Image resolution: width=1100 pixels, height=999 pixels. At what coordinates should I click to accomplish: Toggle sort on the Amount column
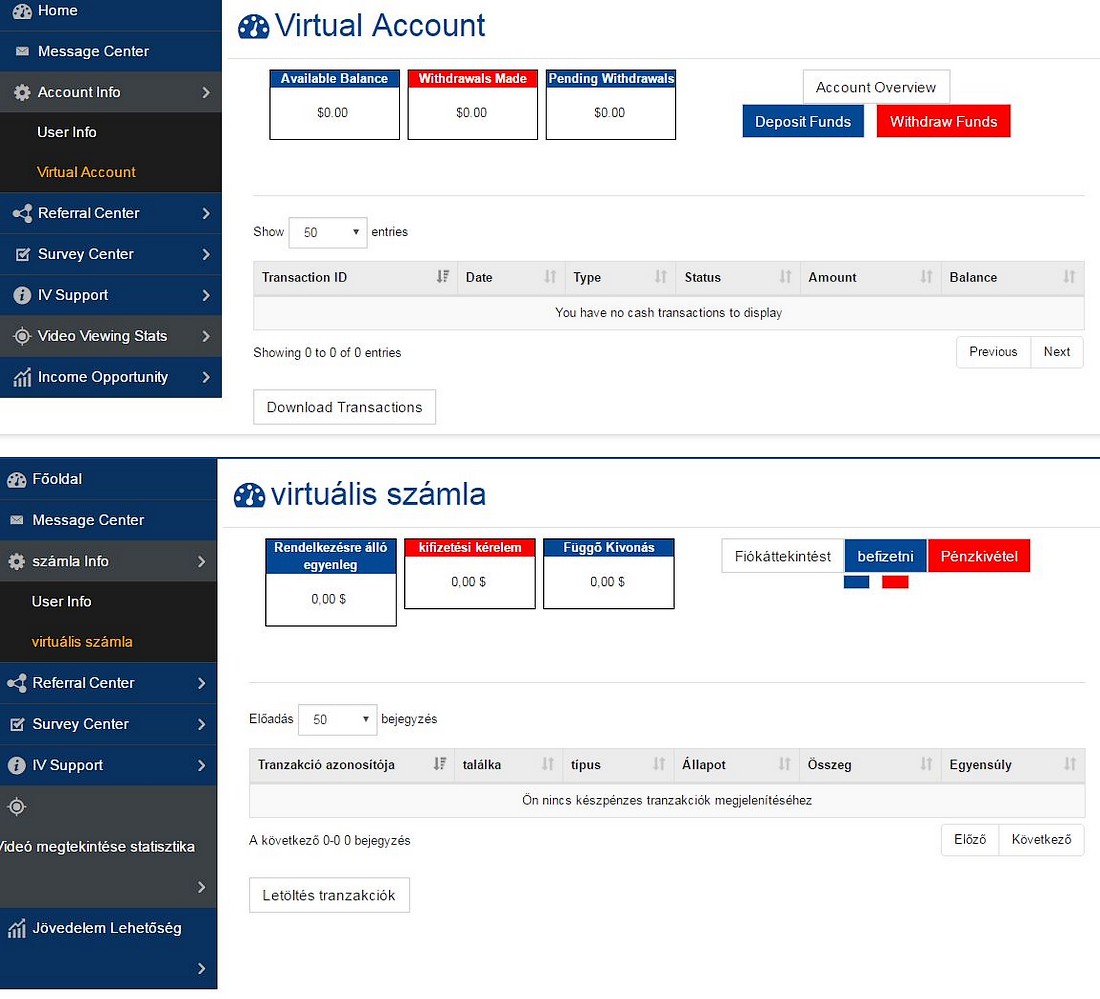pyautogui.click(x=926, y=277)
